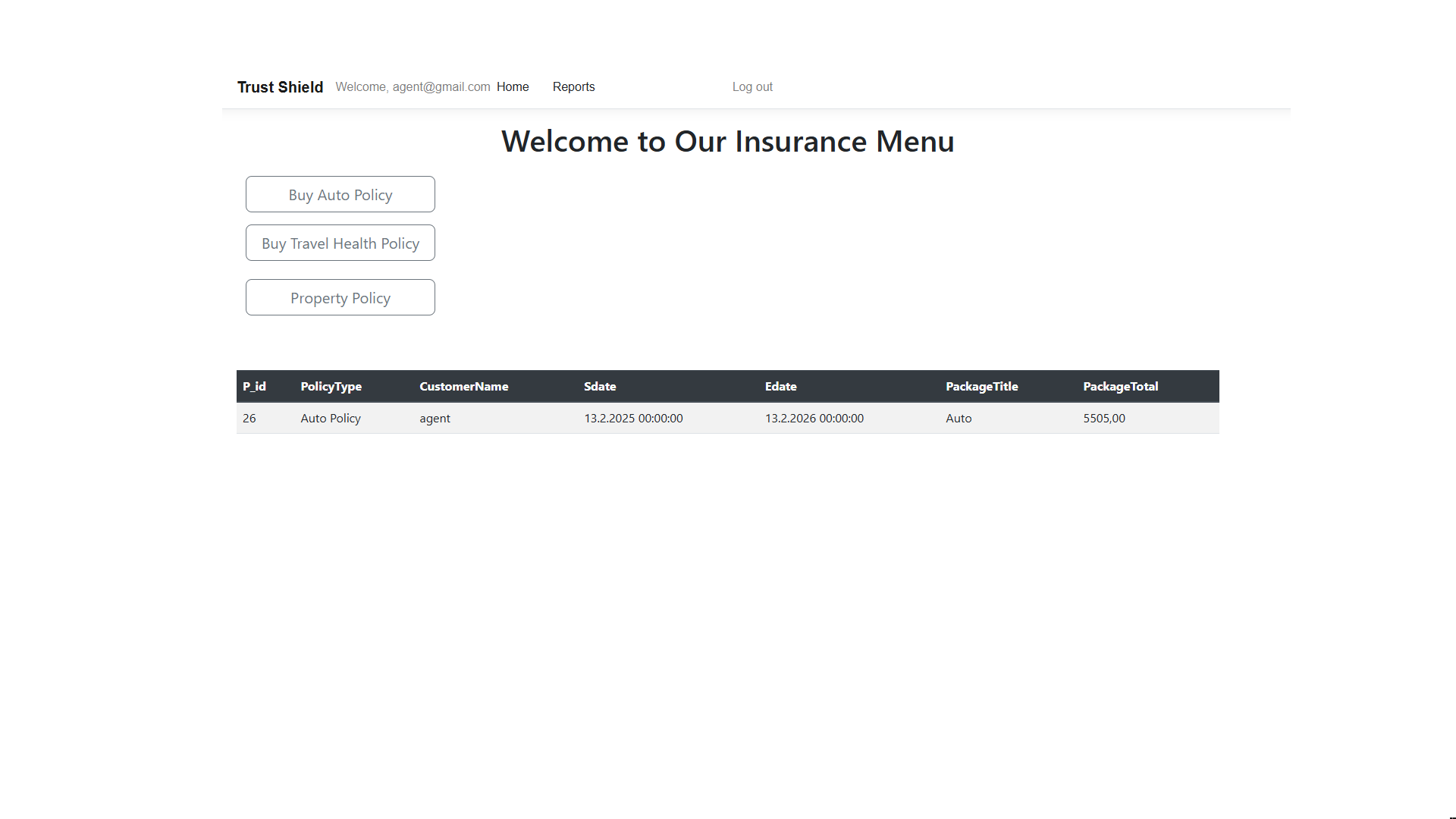Open the Reports menu item
Image resolution: width=1456 pixels, height=819 pixels.
click(573, 87)
